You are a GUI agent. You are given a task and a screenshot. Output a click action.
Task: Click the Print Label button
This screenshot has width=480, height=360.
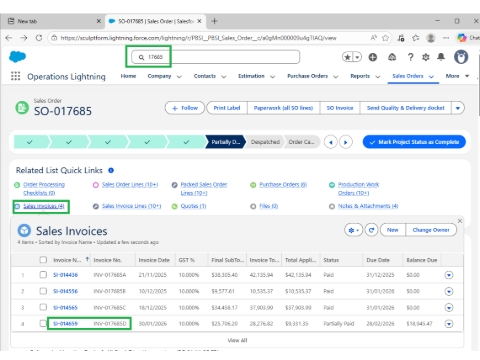pos(227,108)
